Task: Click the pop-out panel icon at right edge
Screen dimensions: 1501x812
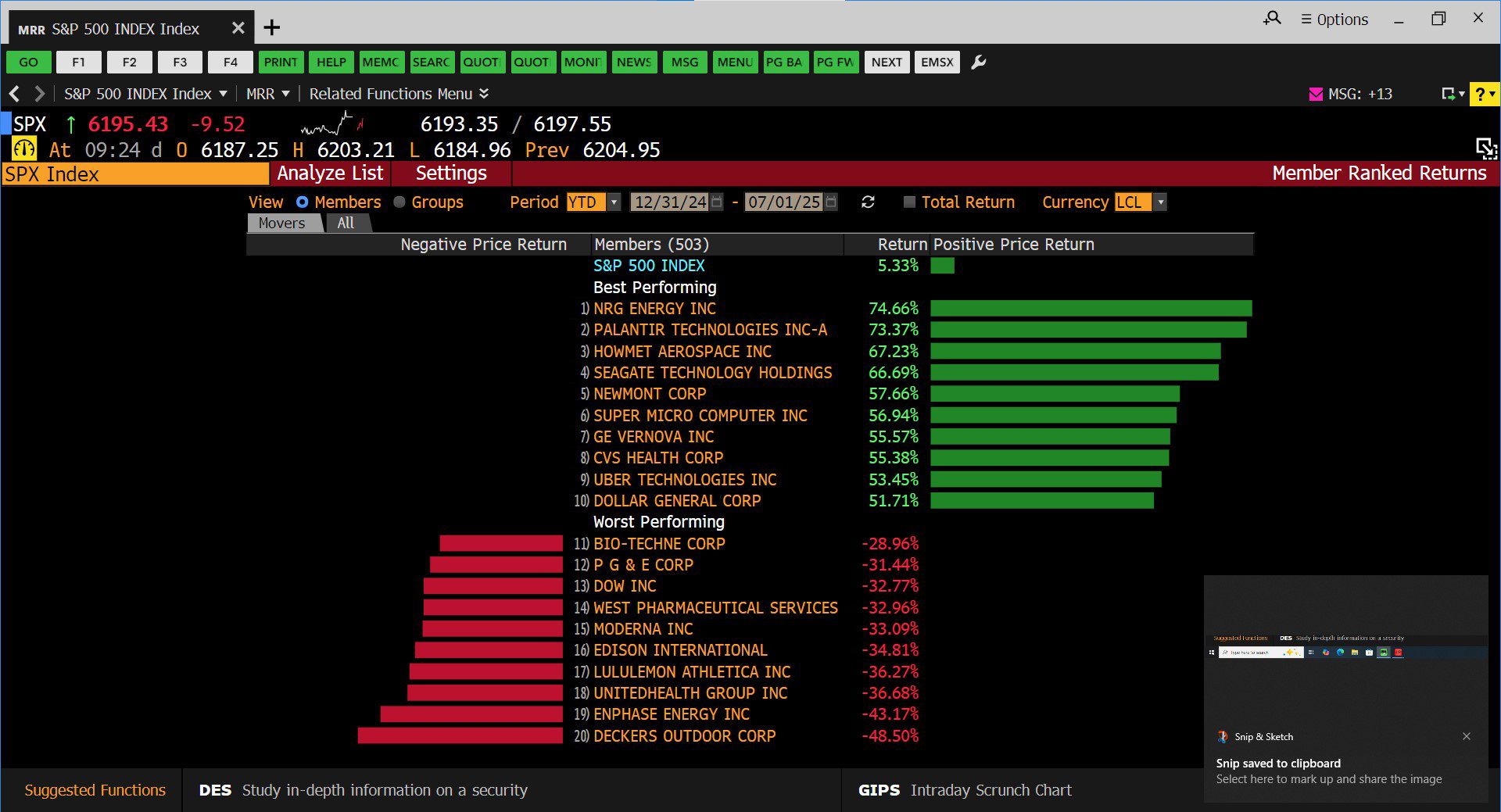Action: [1486, 148]
